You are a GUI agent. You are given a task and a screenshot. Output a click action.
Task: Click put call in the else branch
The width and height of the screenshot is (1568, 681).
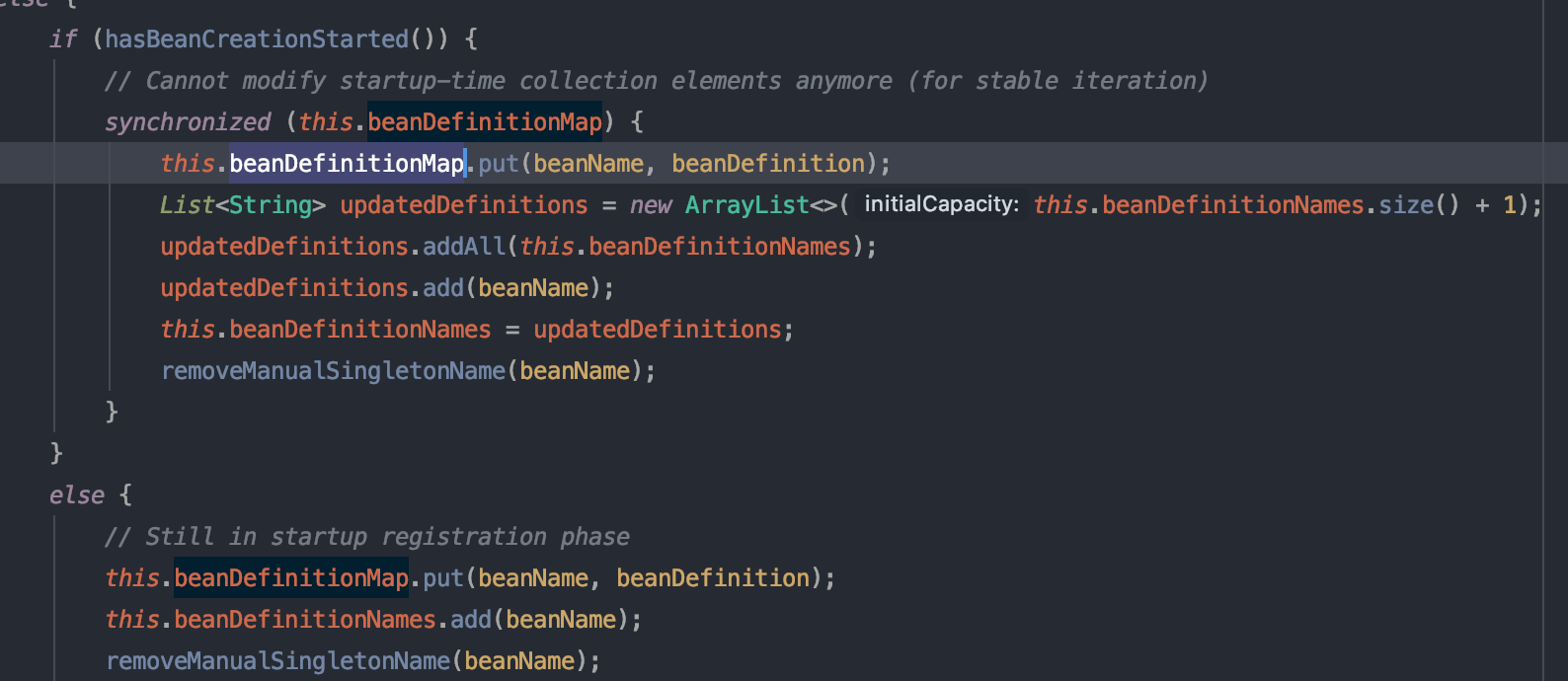tap(443, 578)
